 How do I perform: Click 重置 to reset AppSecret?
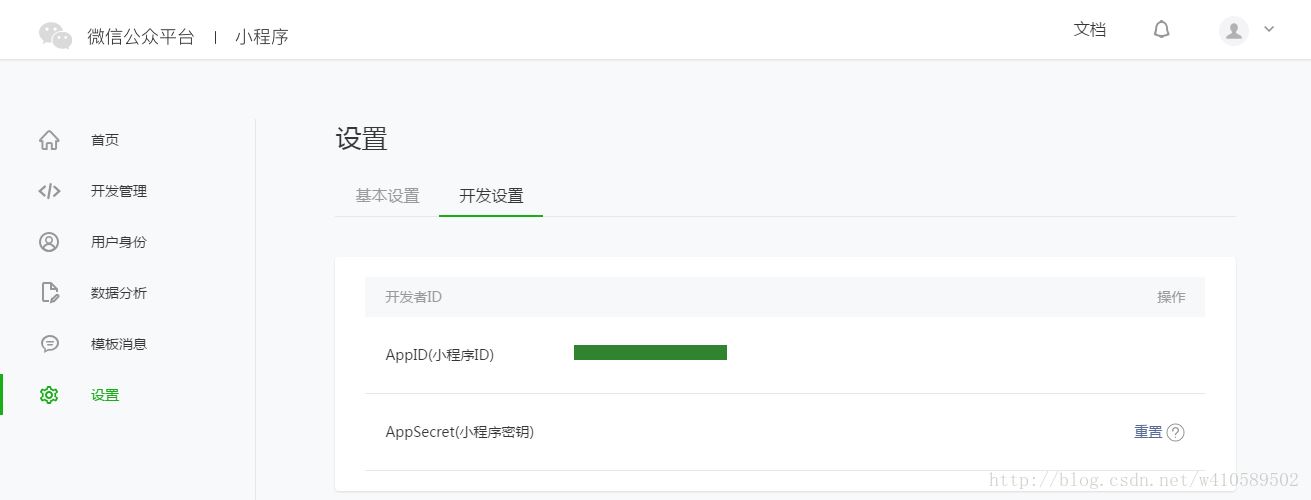point(1148,432)
